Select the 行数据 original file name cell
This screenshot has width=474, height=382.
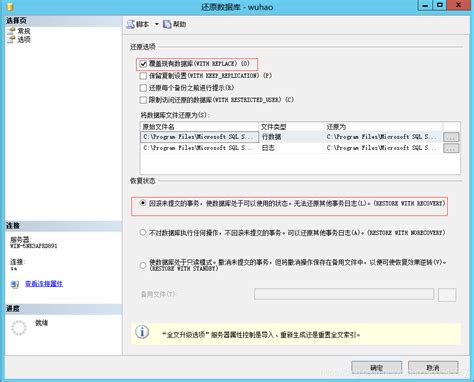point(200,137)
